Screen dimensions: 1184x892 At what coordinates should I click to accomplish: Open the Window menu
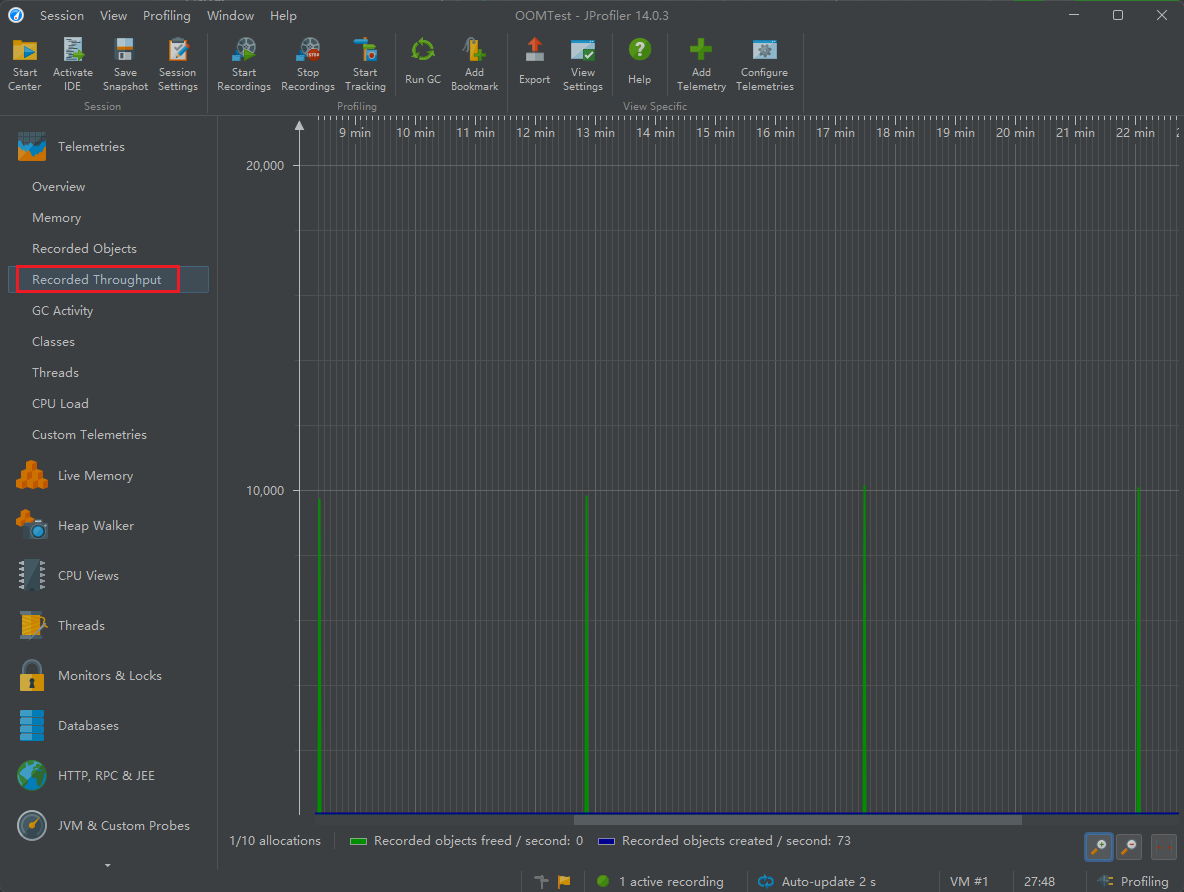pos(230,15)
